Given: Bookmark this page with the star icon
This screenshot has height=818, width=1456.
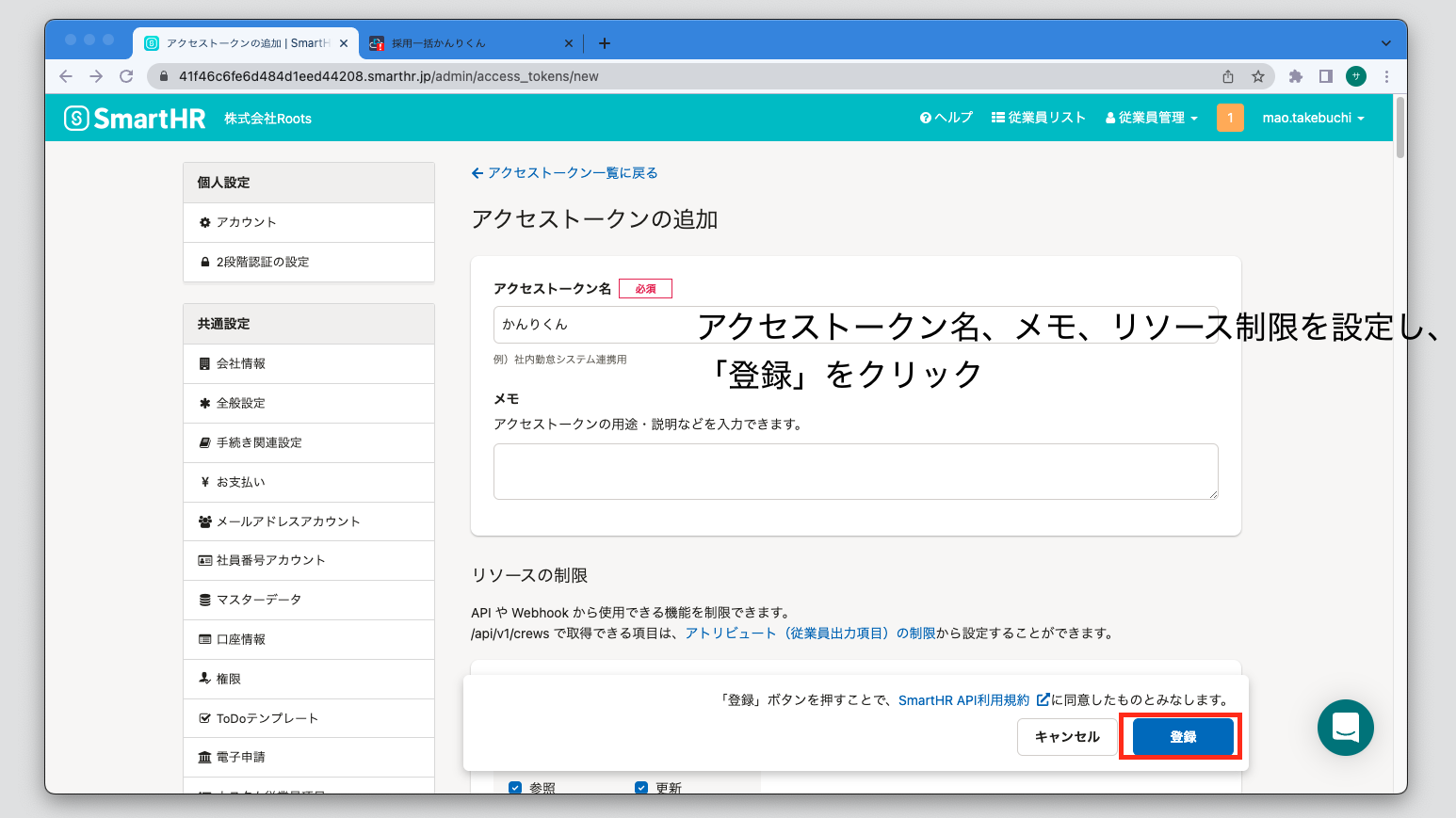Looking at the screenshot, I should click(x=1258, y=76).
